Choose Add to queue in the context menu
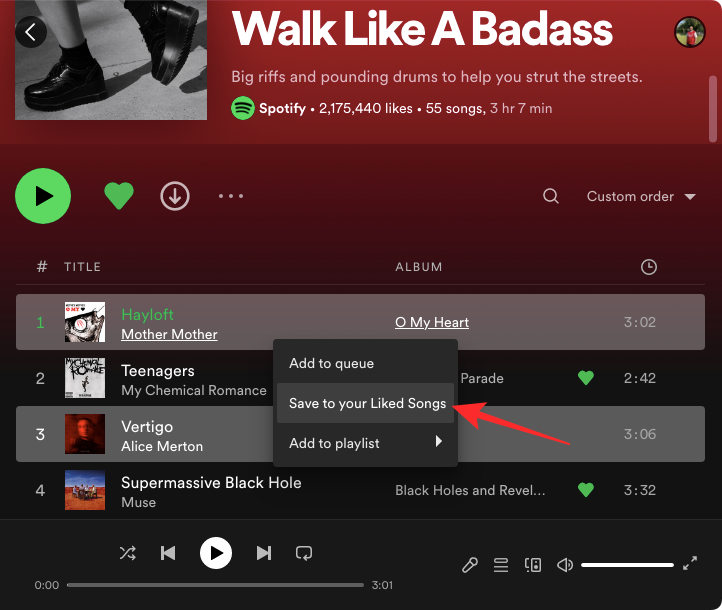This screenshot has width=722, height=610. (x=366, y=363)
